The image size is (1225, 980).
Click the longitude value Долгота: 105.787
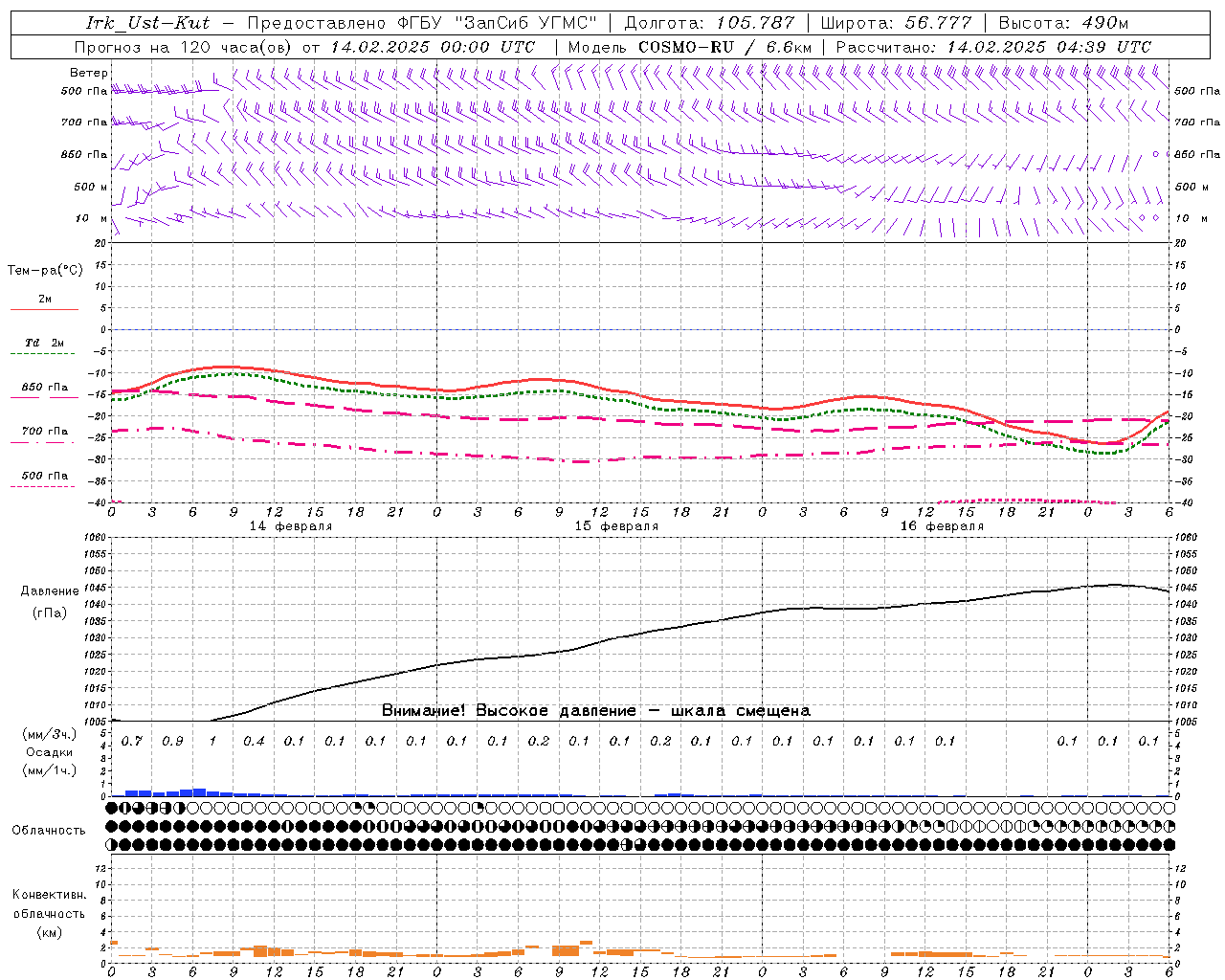pyautogui.click(x=709, y=23)
